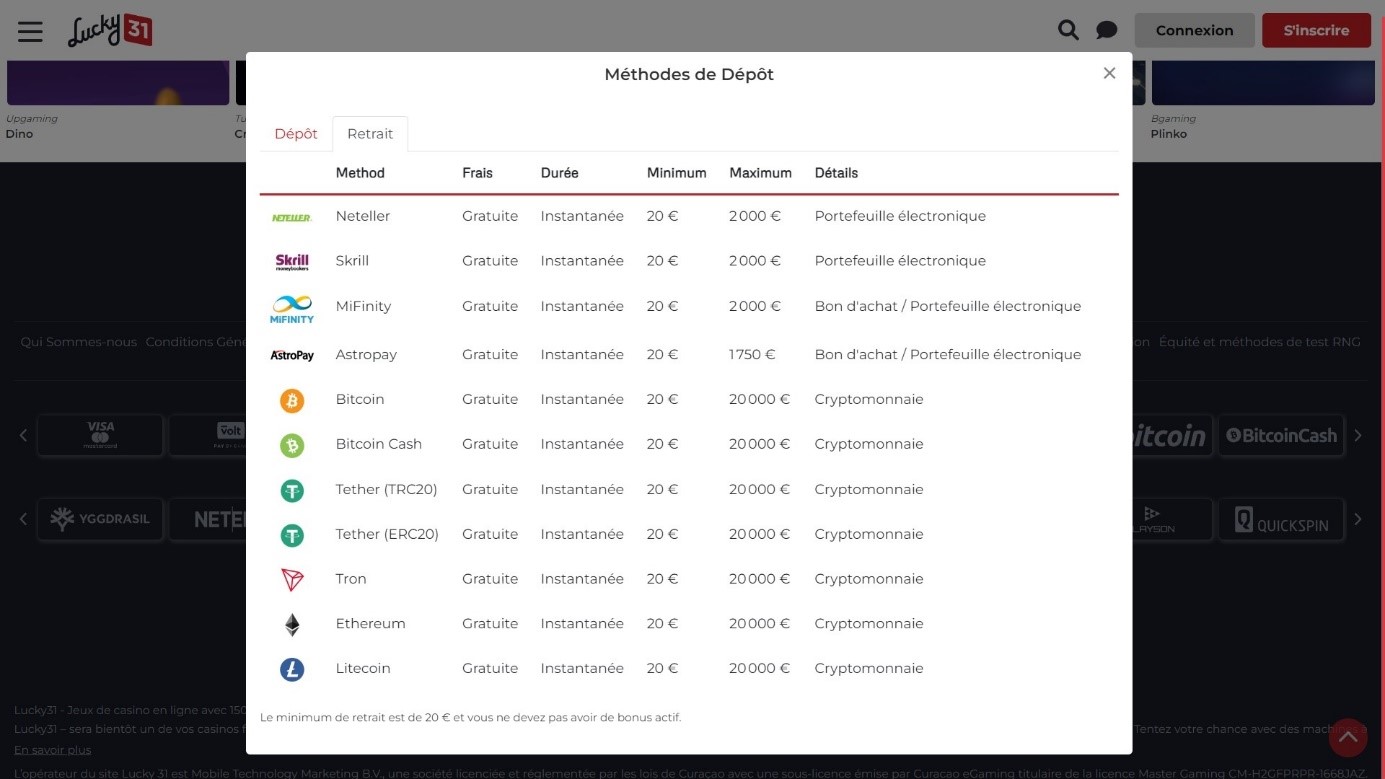Viewport: 1385px width, 779px height.
Task: Select the Astropay method name
Action: (366, 355)
